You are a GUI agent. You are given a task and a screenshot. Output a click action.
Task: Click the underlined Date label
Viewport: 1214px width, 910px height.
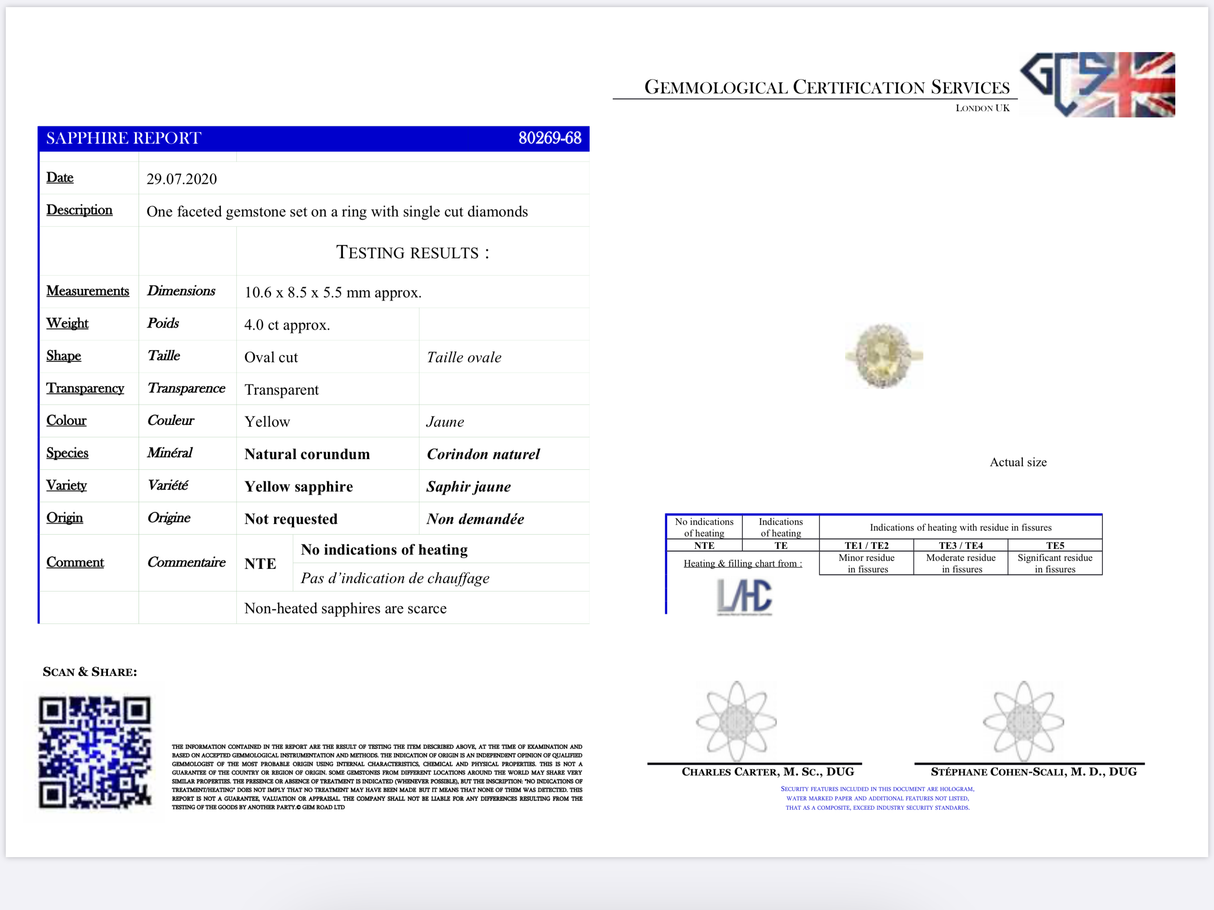point(60,178)
